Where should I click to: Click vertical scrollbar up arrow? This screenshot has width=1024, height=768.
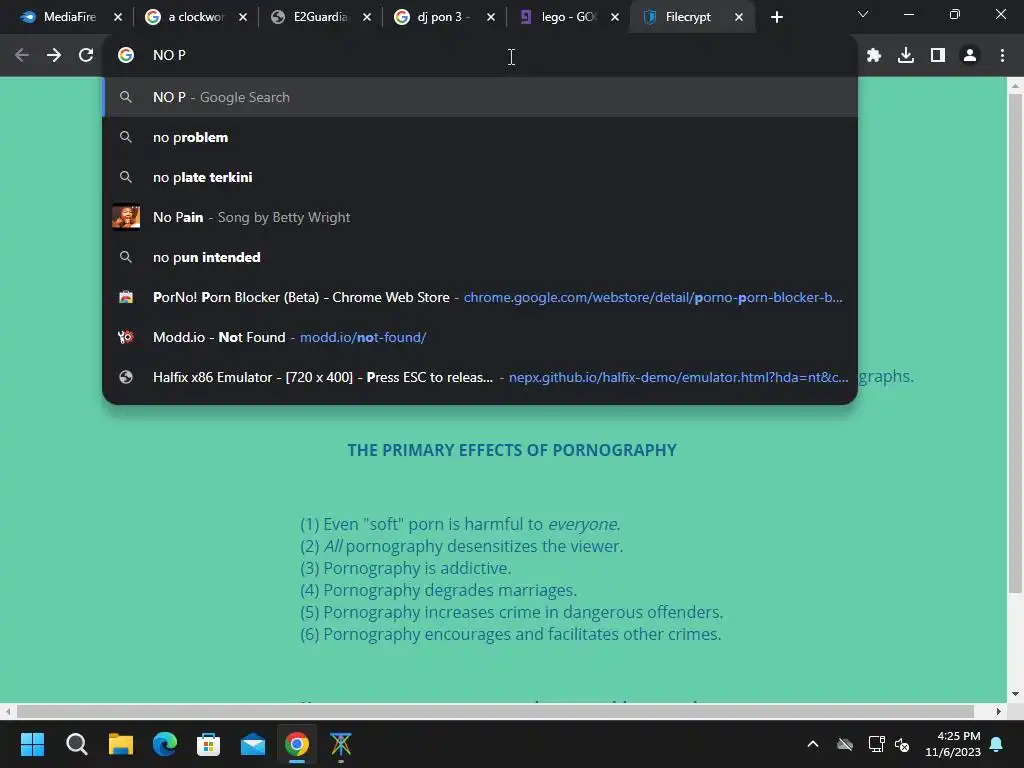point(1015,85)
